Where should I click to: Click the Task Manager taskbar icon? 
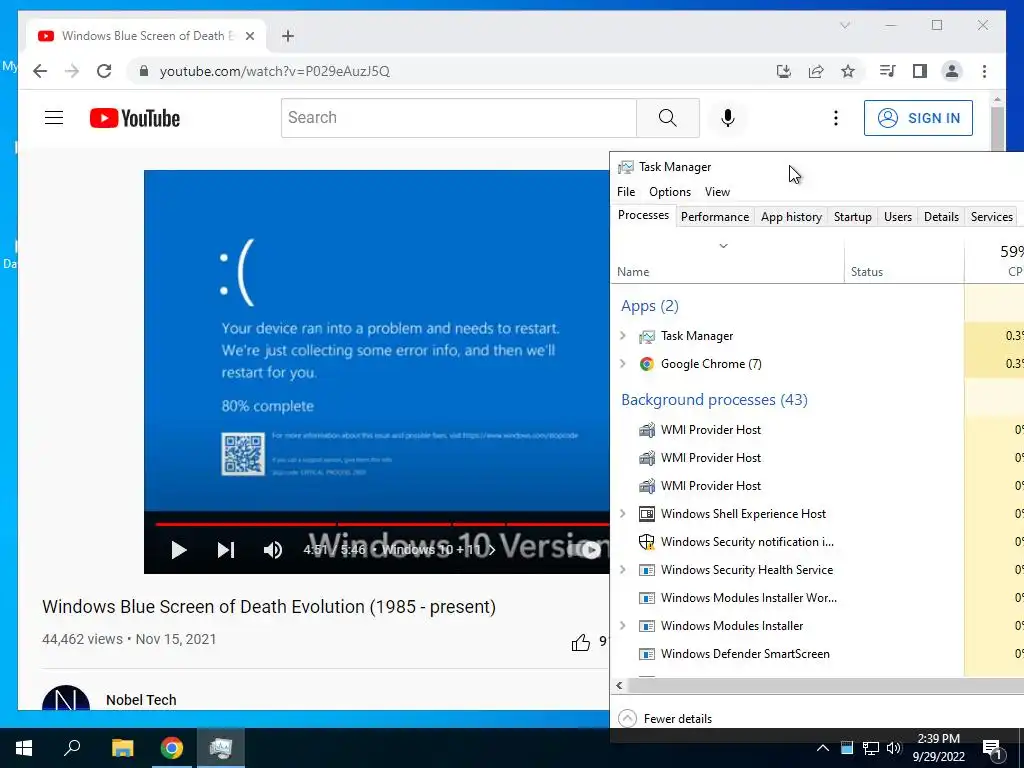(x=221, y=748)
